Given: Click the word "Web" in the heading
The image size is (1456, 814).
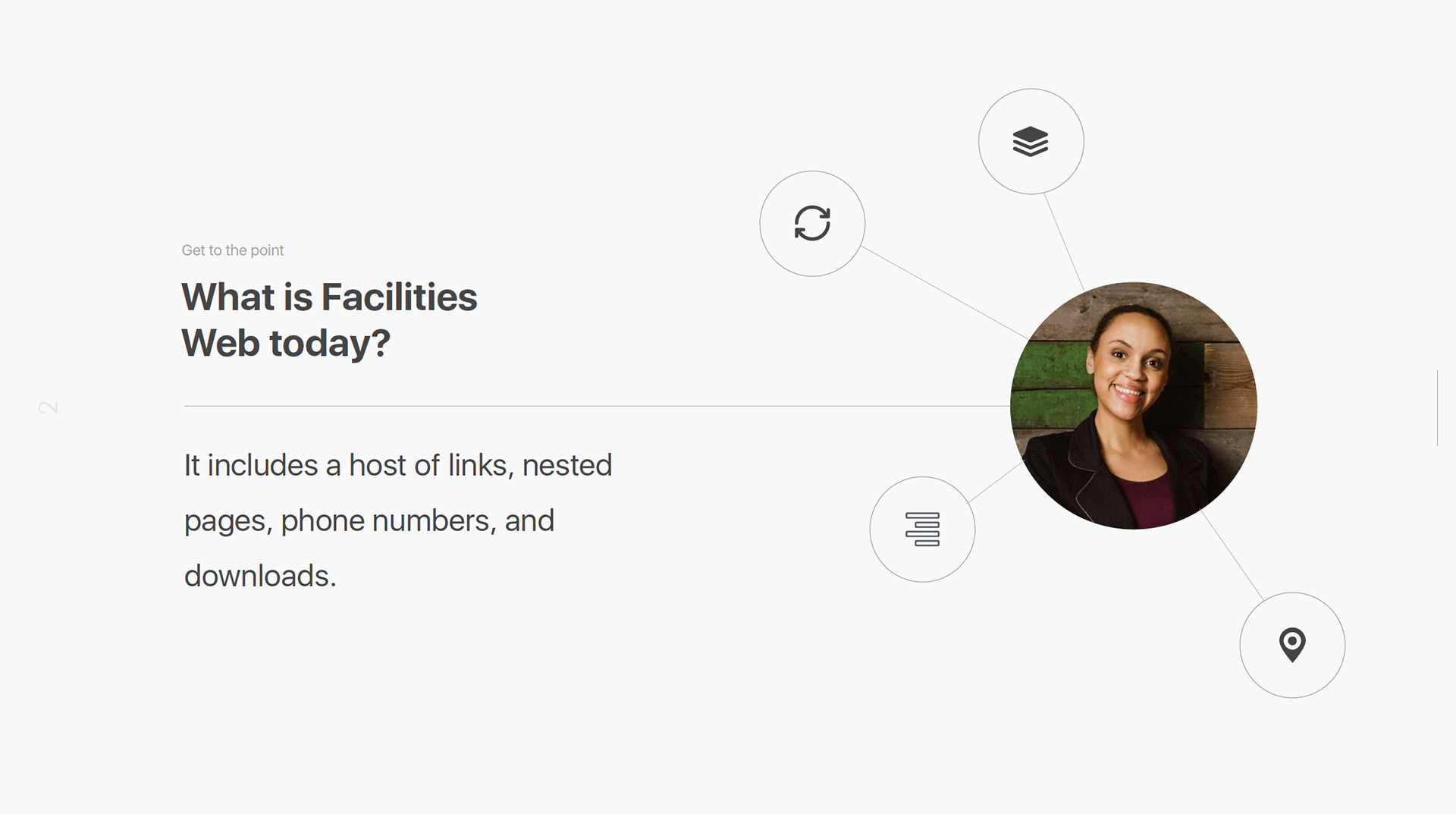Looking at the screenshot, I should point(220,343).
